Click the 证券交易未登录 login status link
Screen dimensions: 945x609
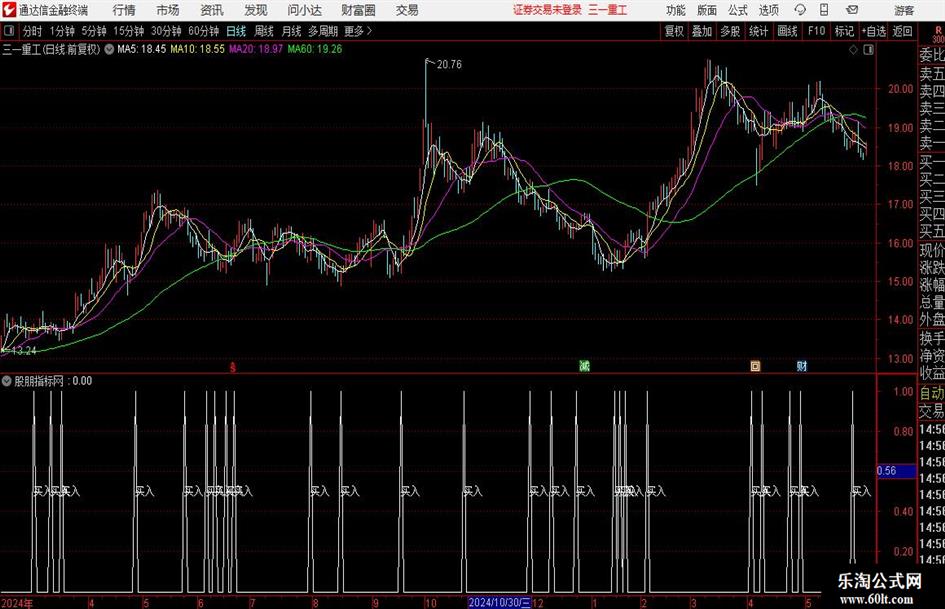tap(547, 10)
